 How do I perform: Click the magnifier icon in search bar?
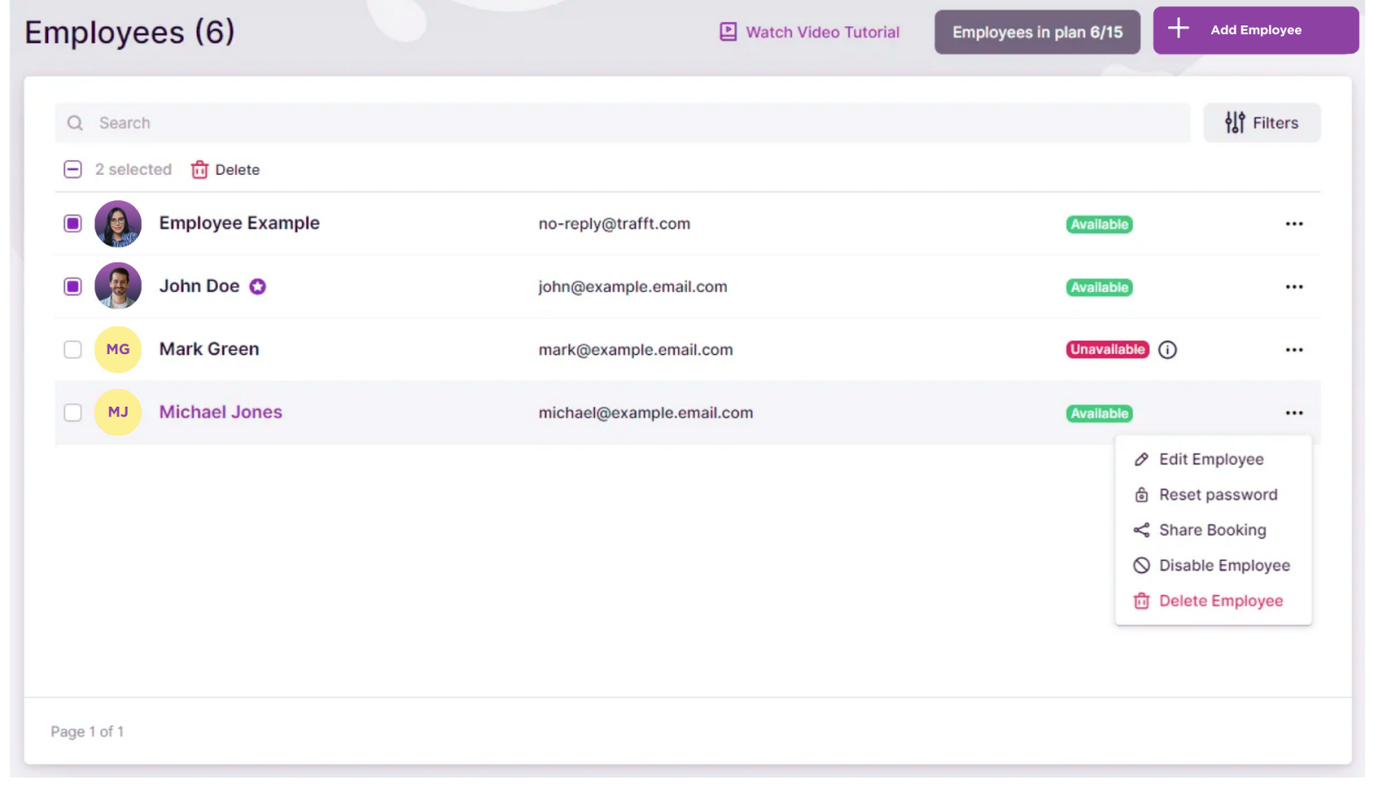pos(75,123)
